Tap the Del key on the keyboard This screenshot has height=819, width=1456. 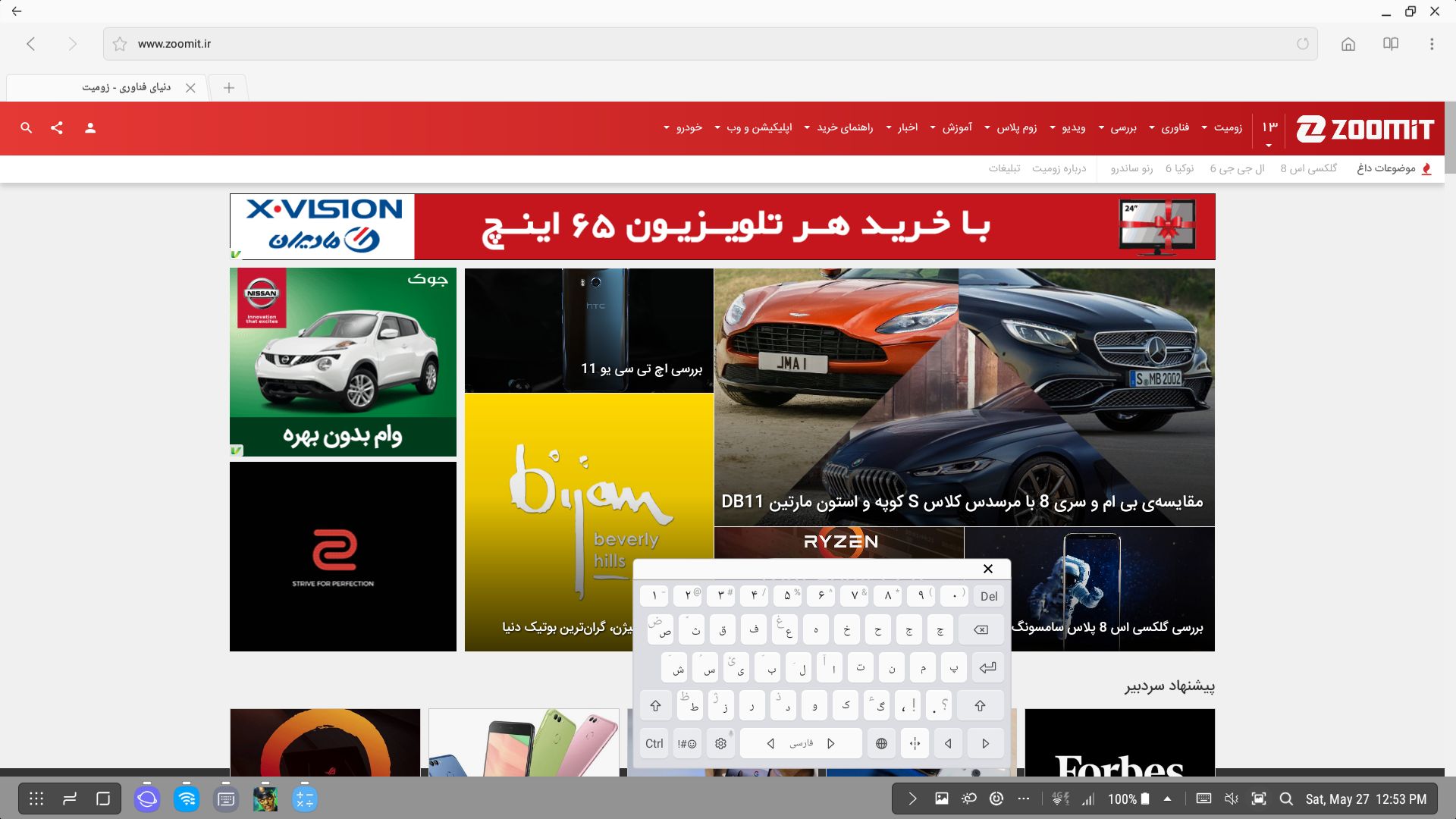[x=989, y=596]
